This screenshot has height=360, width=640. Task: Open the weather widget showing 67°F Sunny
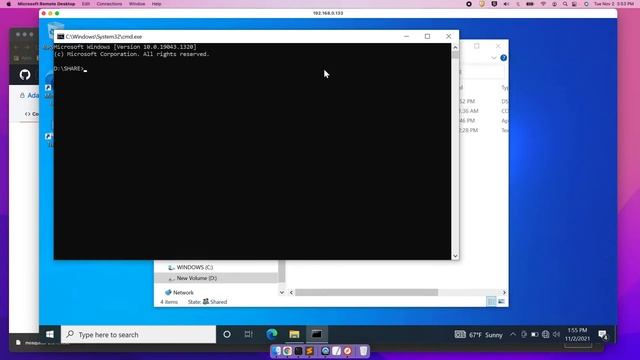(478, 335)
